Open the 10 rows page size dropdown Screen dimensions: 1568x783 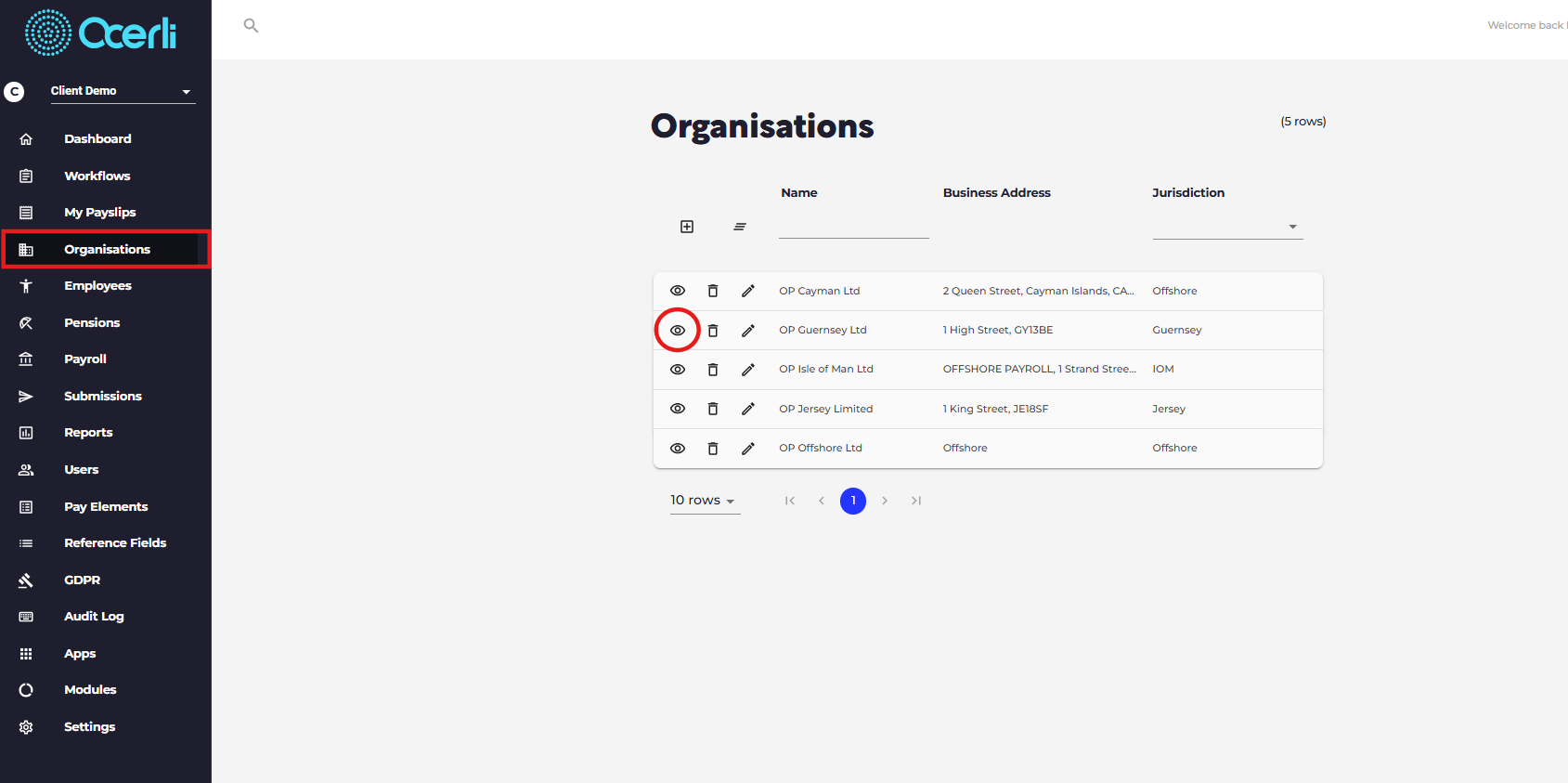(x=705, y=501)
